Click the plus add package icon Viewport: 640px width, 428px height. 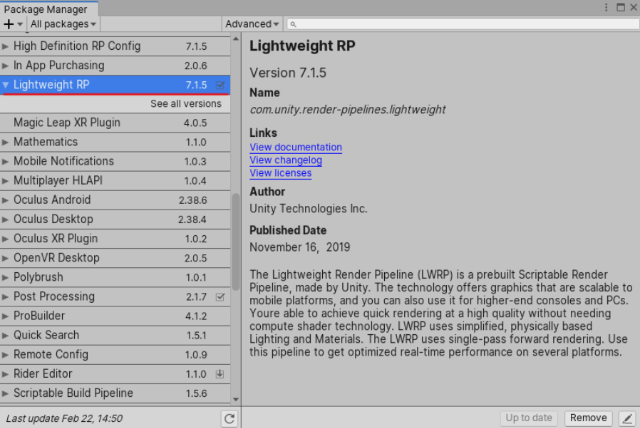coord(9,24)
